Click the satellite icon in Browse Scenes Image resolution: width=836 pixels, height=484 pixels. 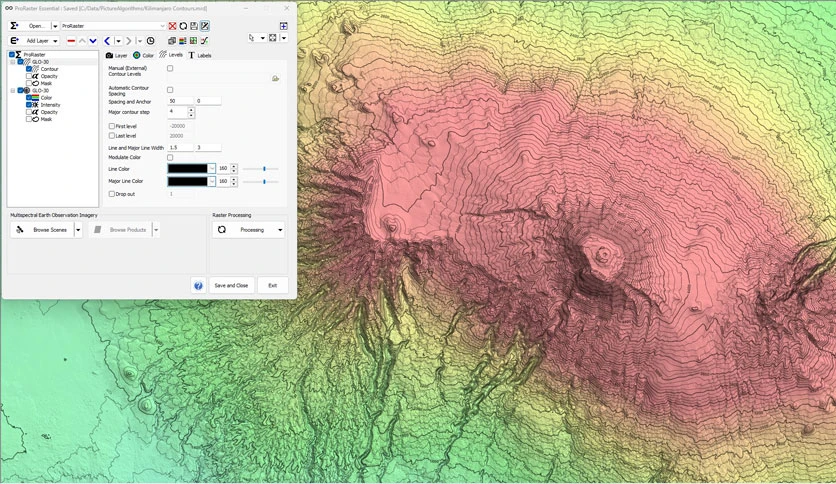click(x=20, y=230)
